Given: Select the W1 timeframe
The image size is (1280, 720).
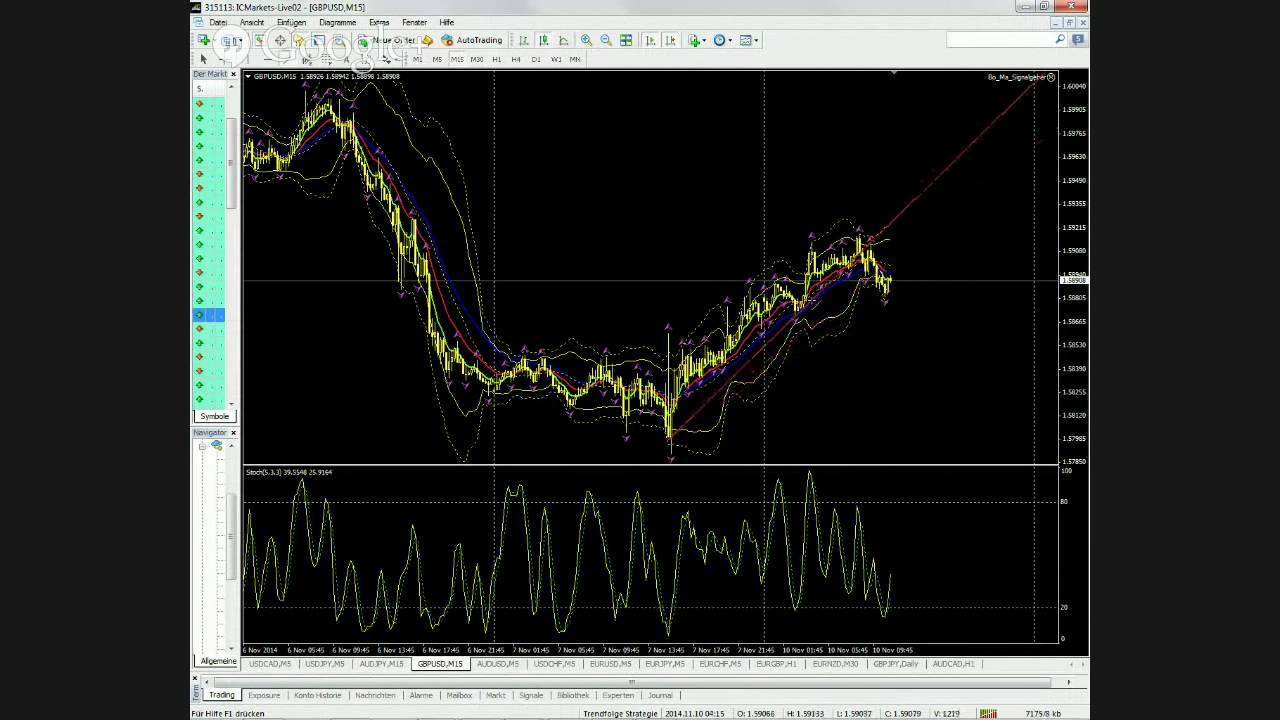Looking at the screenshot, I should [556, 59].
